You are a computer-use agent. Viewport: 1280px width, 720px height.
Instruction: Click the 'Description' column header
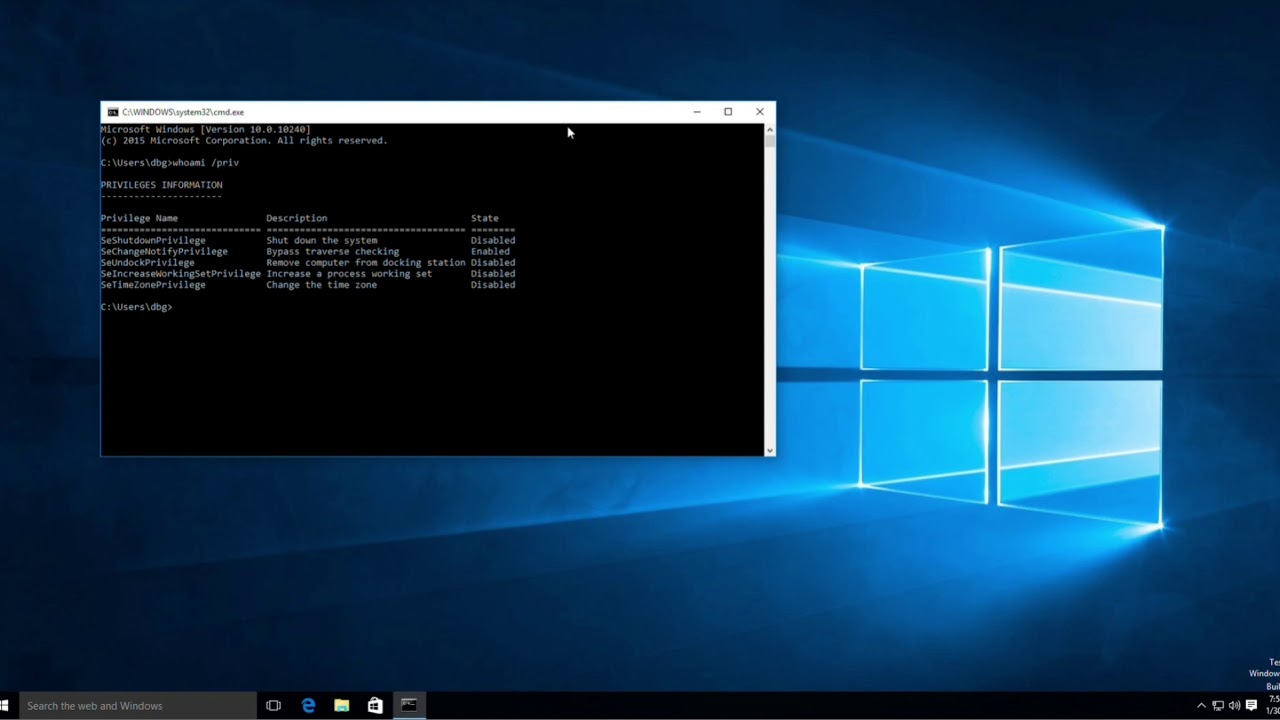pos(297,218)
